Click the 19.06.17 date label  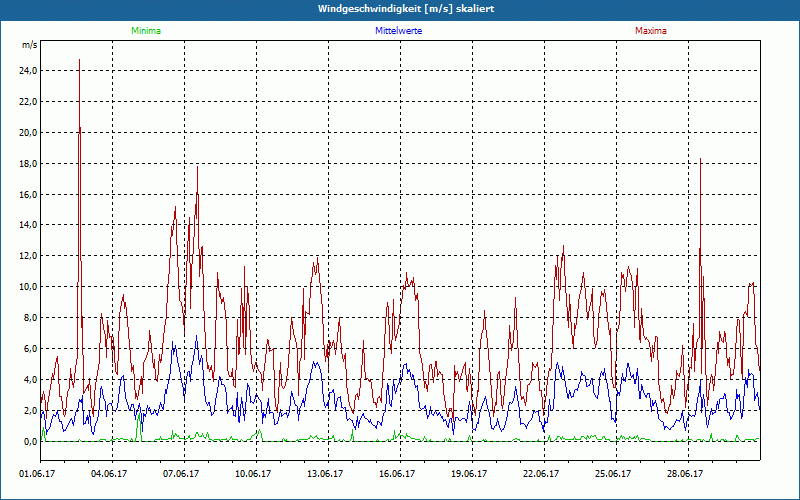tap(469, 474)
